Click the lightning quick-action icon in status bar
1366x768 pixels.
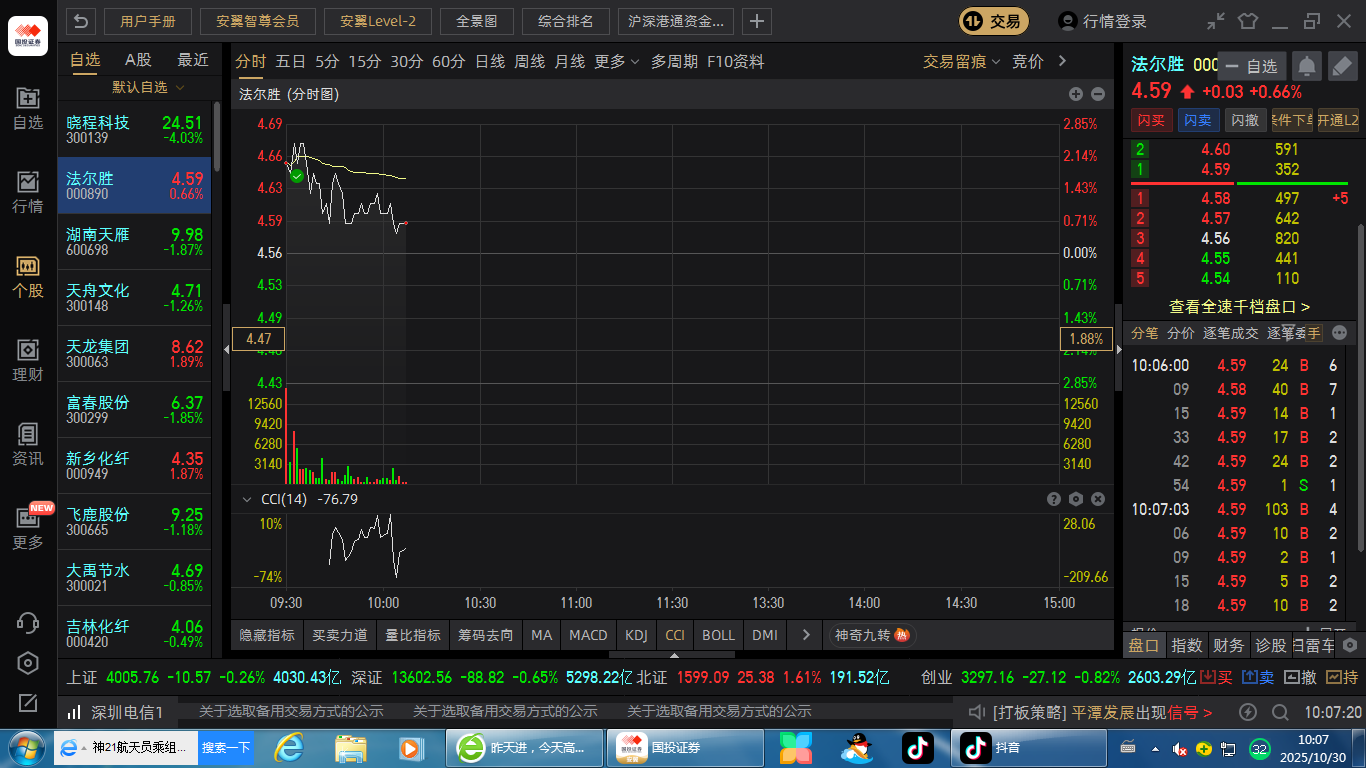pyautogui.click(x=1247, y=712)
